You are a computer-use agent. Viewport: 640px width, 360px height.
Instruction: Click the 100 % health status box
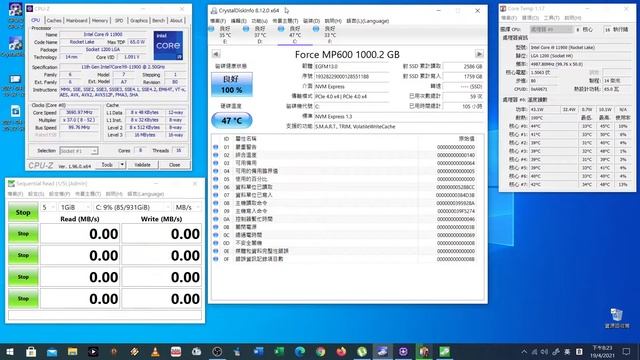tap(232, 84)
